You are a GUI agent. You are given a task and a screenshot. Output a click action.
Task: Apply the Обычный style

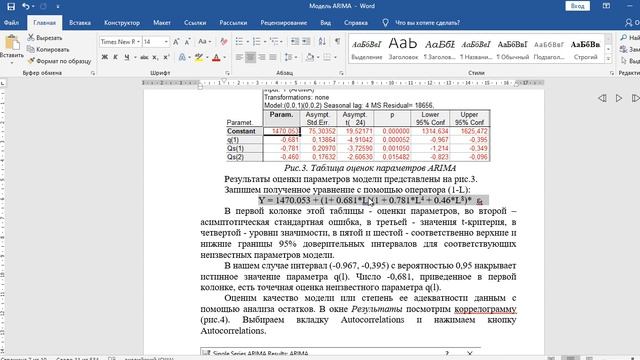click(512, 48)
